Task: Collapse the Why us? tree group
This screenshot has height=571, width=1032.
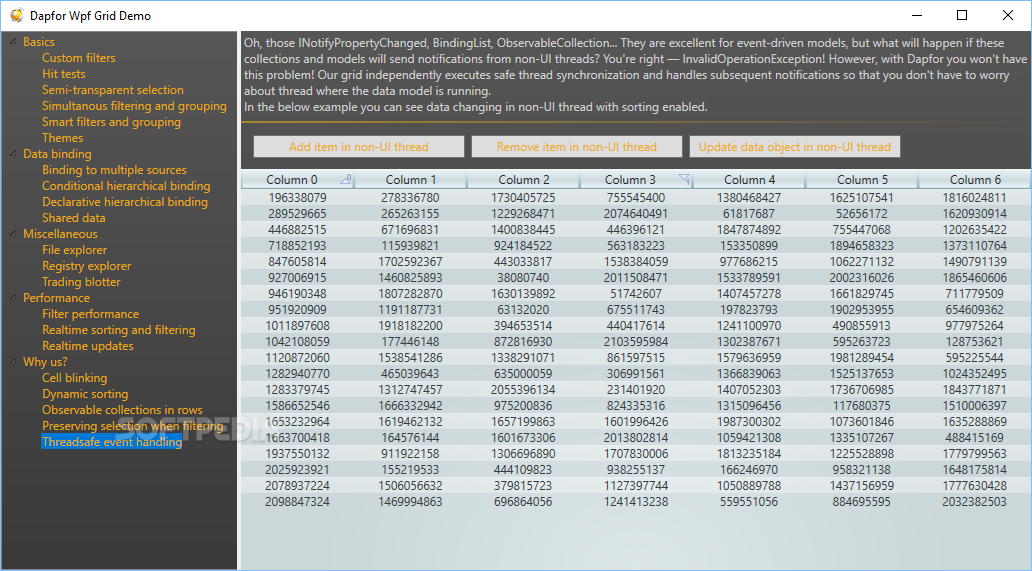Action: (13, 362)
